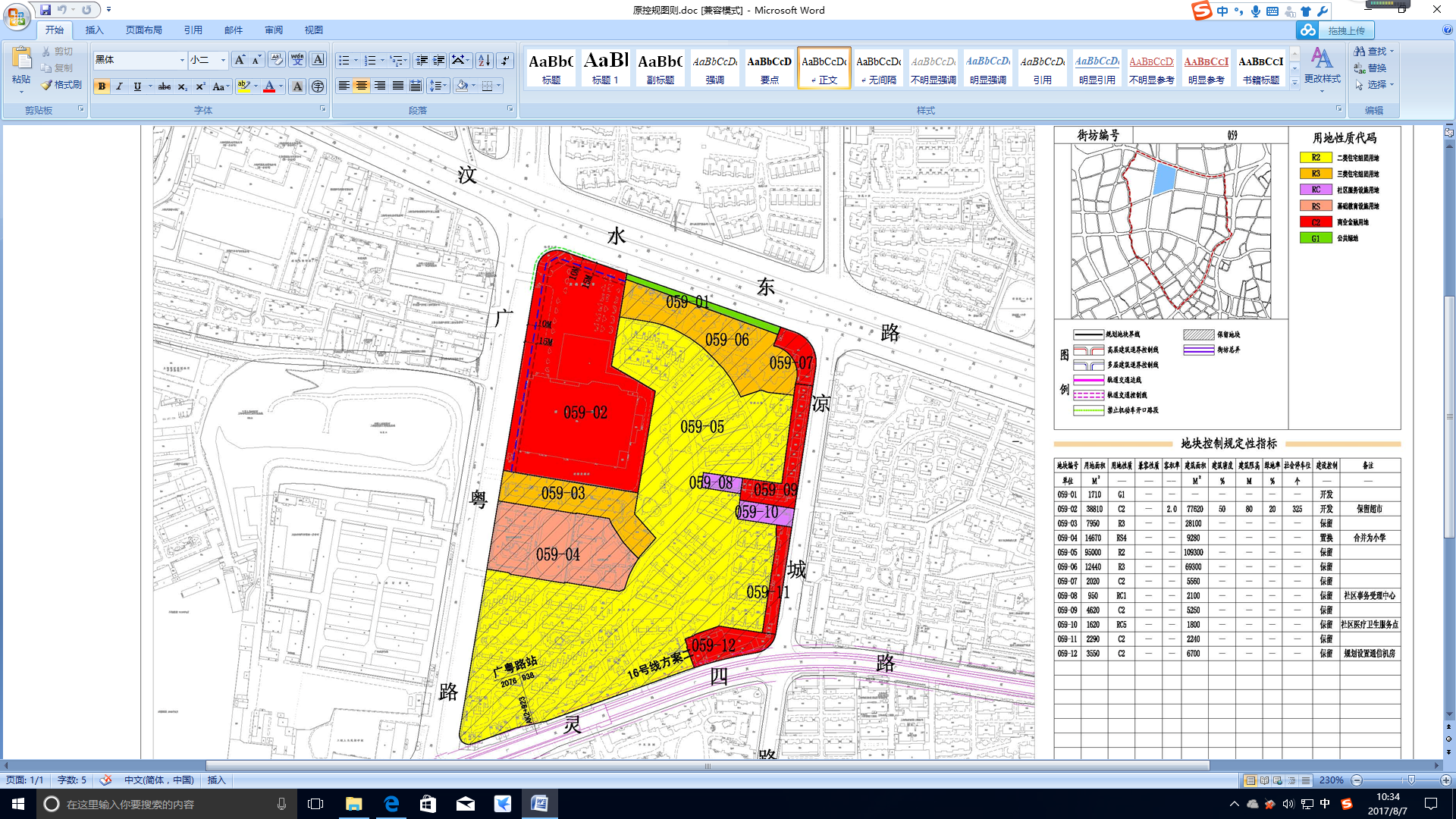The image size is (1456, 819).
Task: Click the increase indent icon
Action: (x=439, y=60)
